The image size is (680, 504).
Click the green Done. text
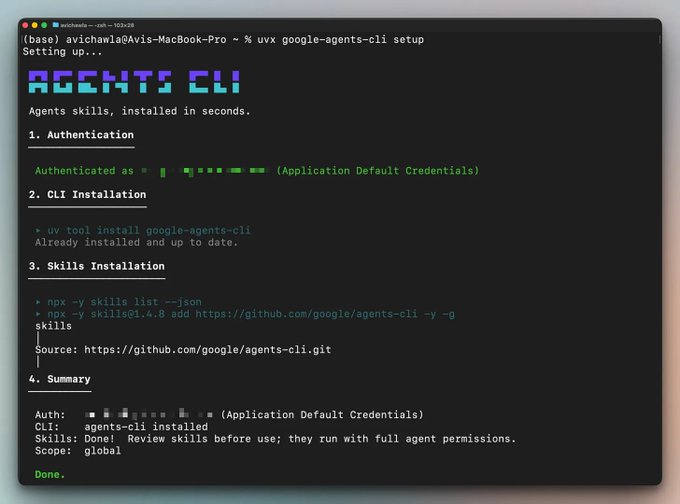50,475
